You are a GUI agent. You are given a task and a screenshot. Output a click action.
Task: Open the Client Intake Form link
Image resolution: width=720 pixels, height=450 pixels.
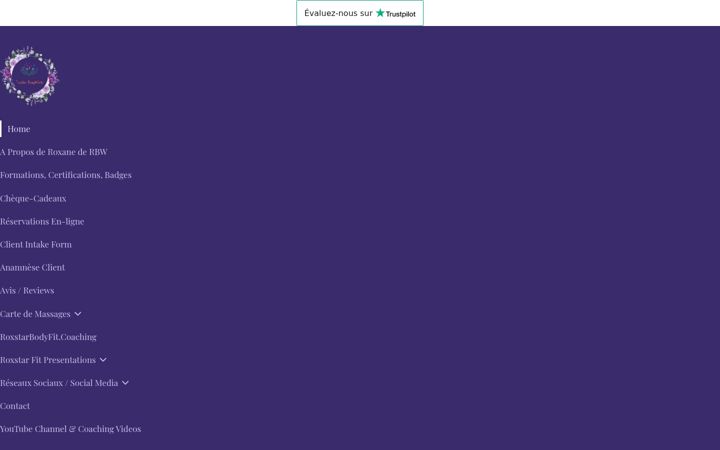(36, 244)
